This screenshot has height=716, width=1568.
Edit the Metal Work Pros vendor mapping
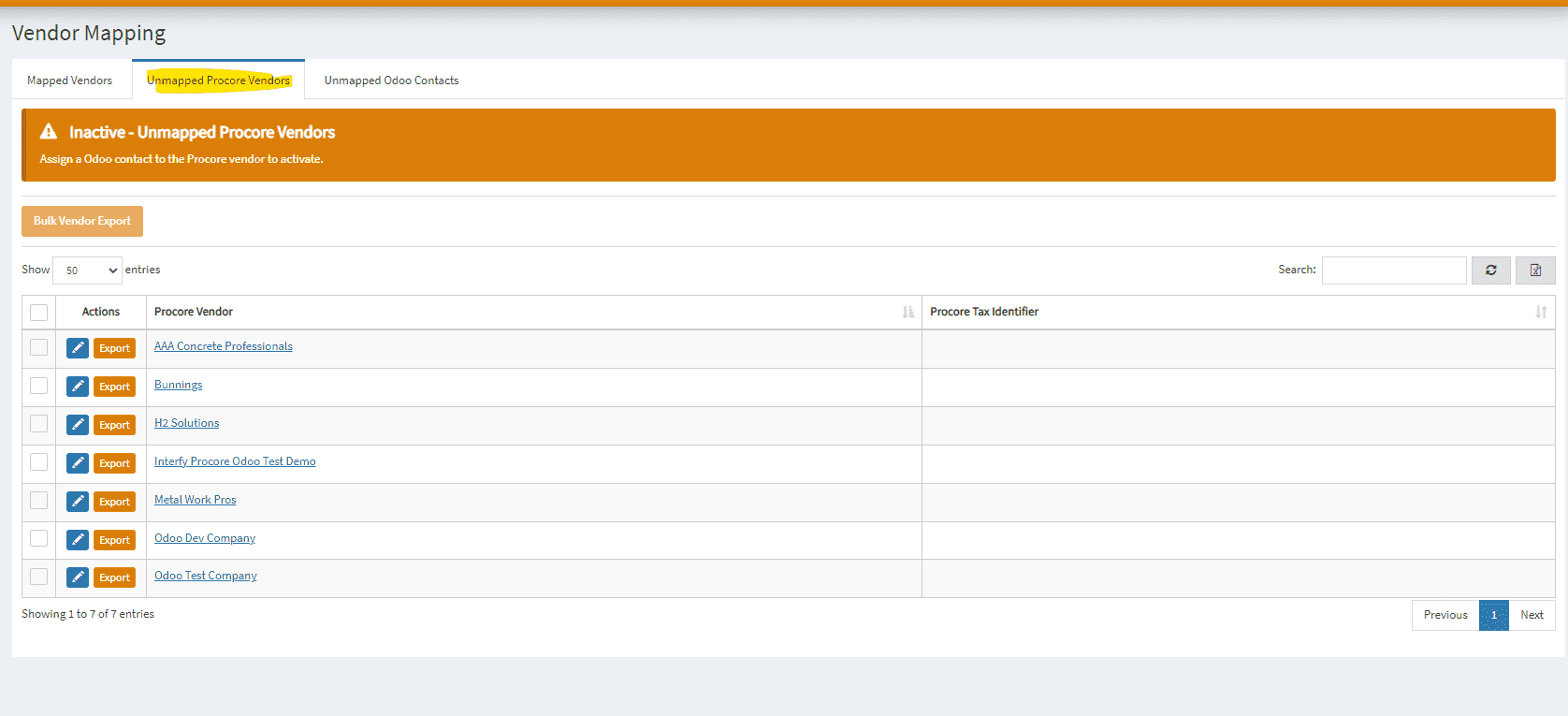click(x=78, y=502)
